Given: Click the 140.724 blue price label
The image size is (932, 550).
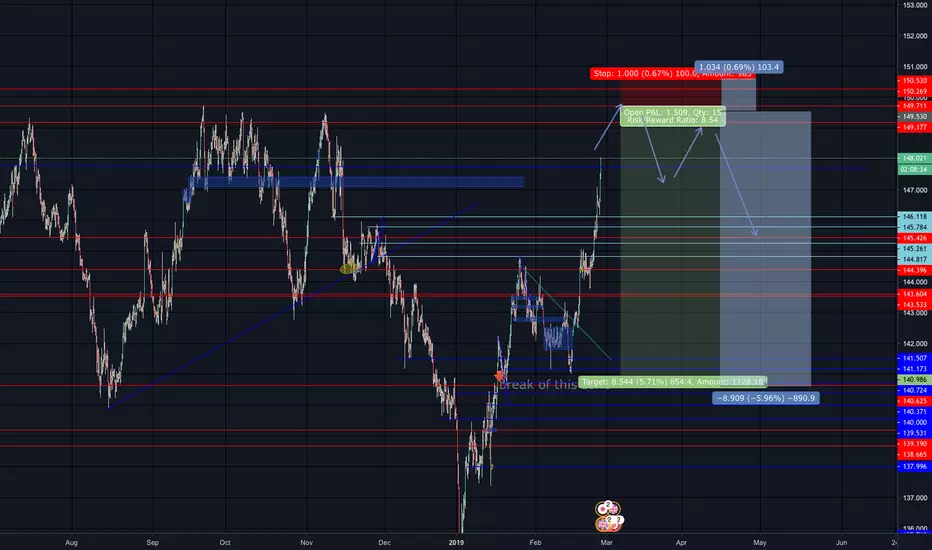Looking at the screenshot, I should [914, 390].
